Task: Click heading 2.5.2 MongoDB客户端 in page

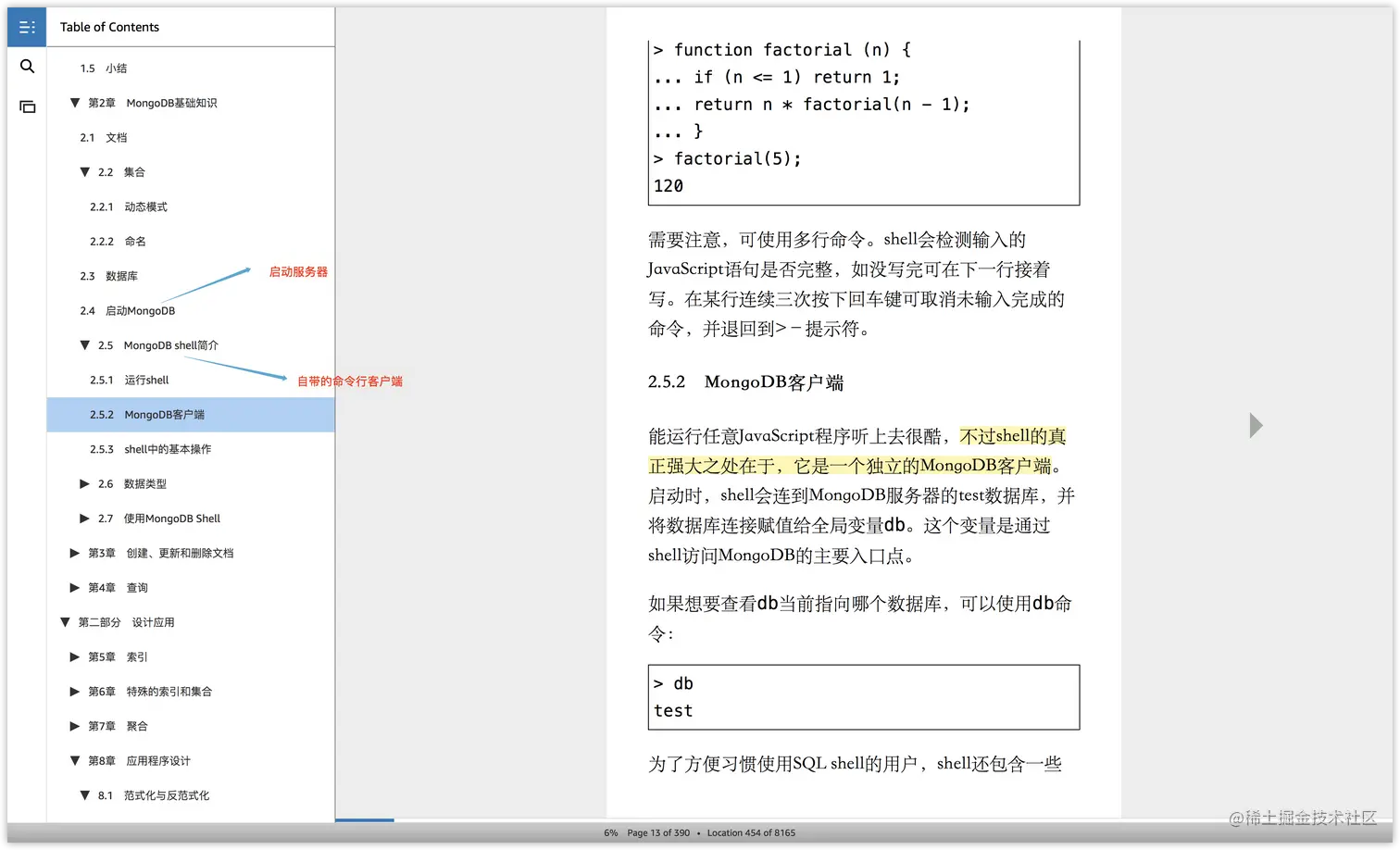Action: (x=745, y=382)
